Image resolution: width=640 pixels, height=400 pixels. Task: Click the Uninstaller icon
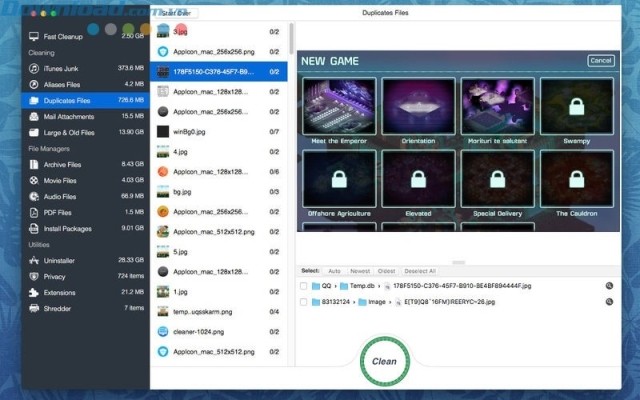(x=34, y=260)
